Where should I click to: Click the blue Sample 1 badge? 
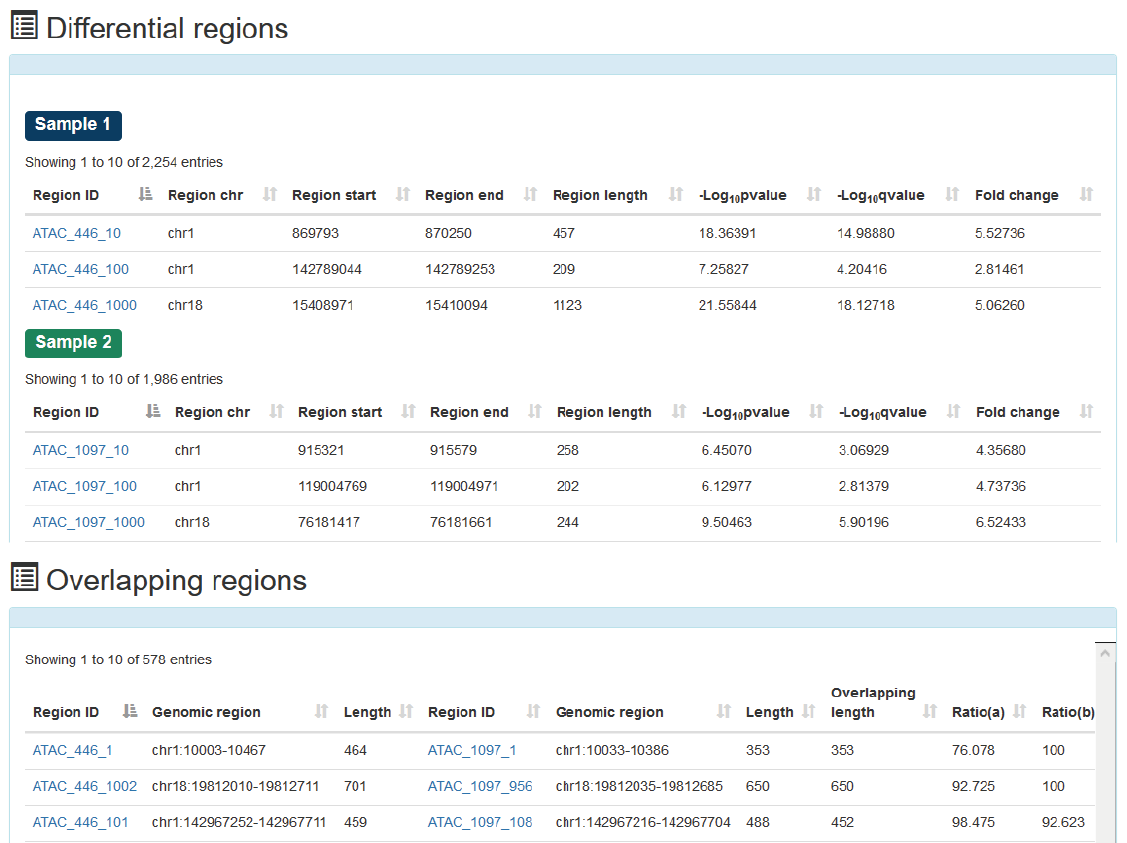[73, 125]
